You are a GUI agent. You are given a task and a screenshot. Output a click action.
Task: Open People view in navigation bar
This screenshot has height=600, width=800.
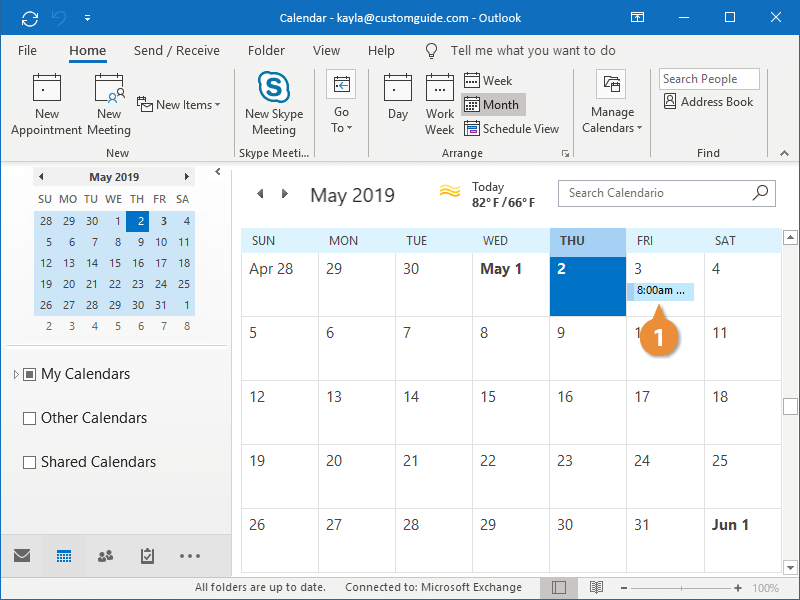105,557
